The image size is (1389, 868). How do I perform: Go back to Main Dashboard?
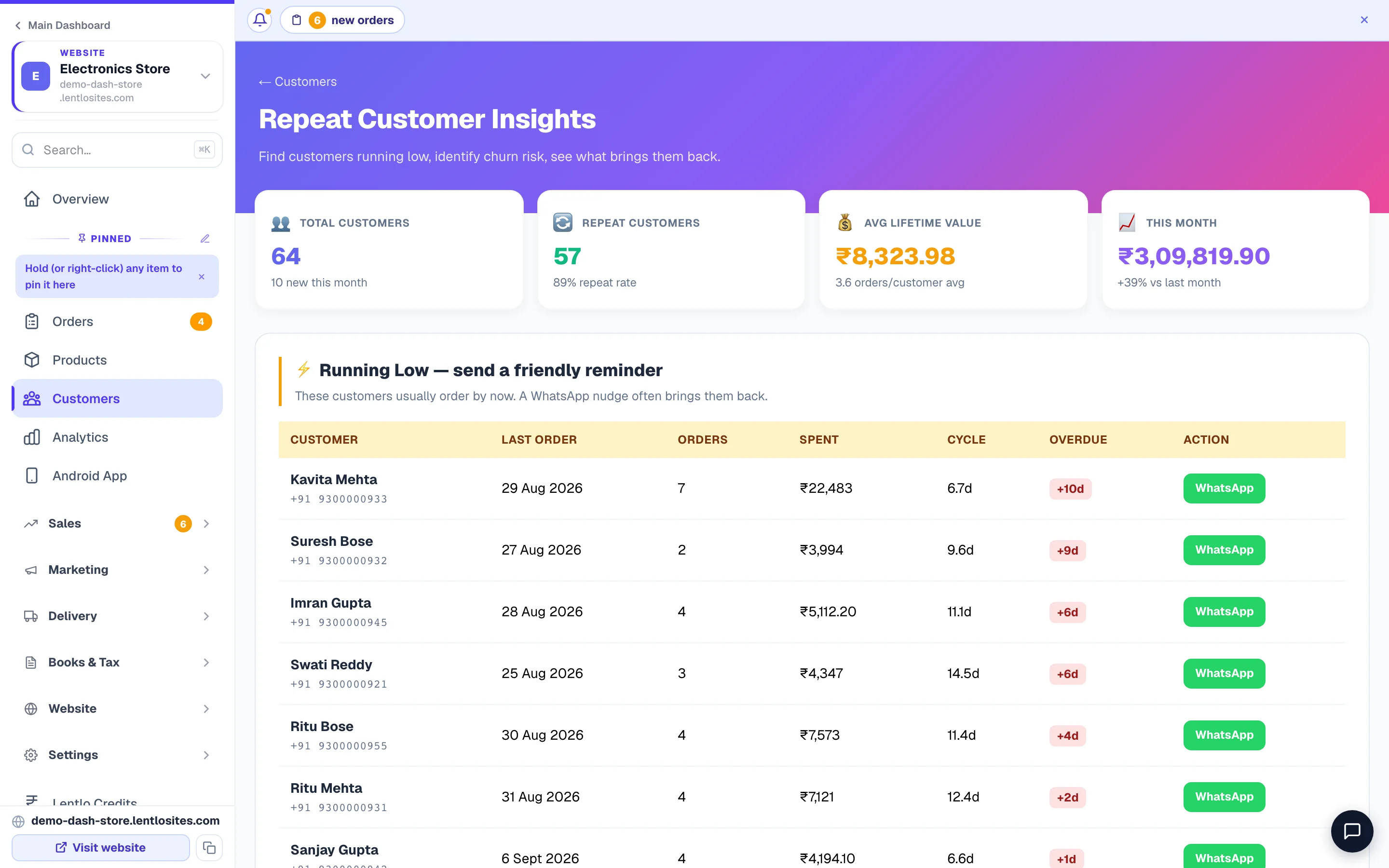62,25
